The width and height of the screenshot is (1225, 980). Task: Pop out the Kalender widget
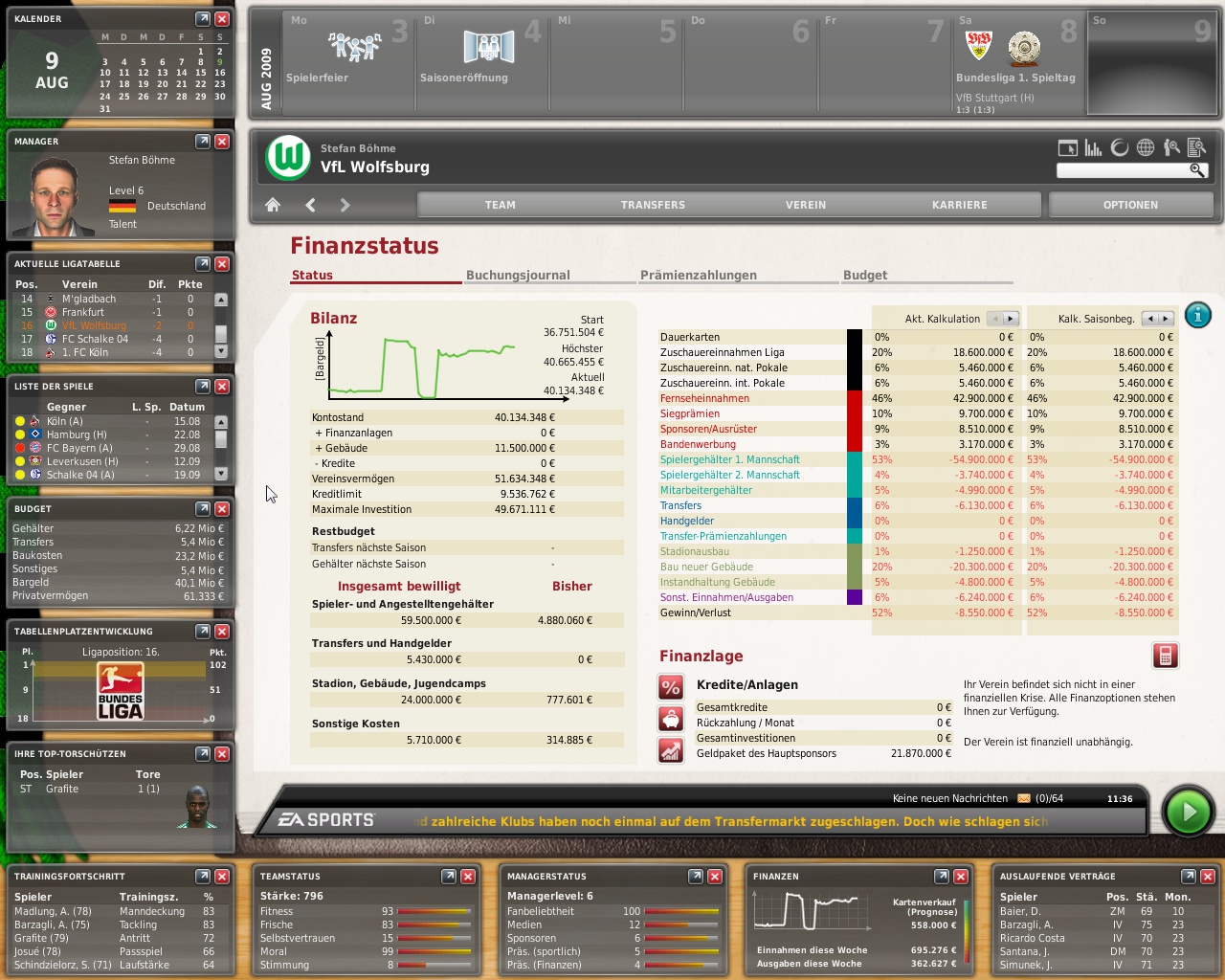click(203, 19)
